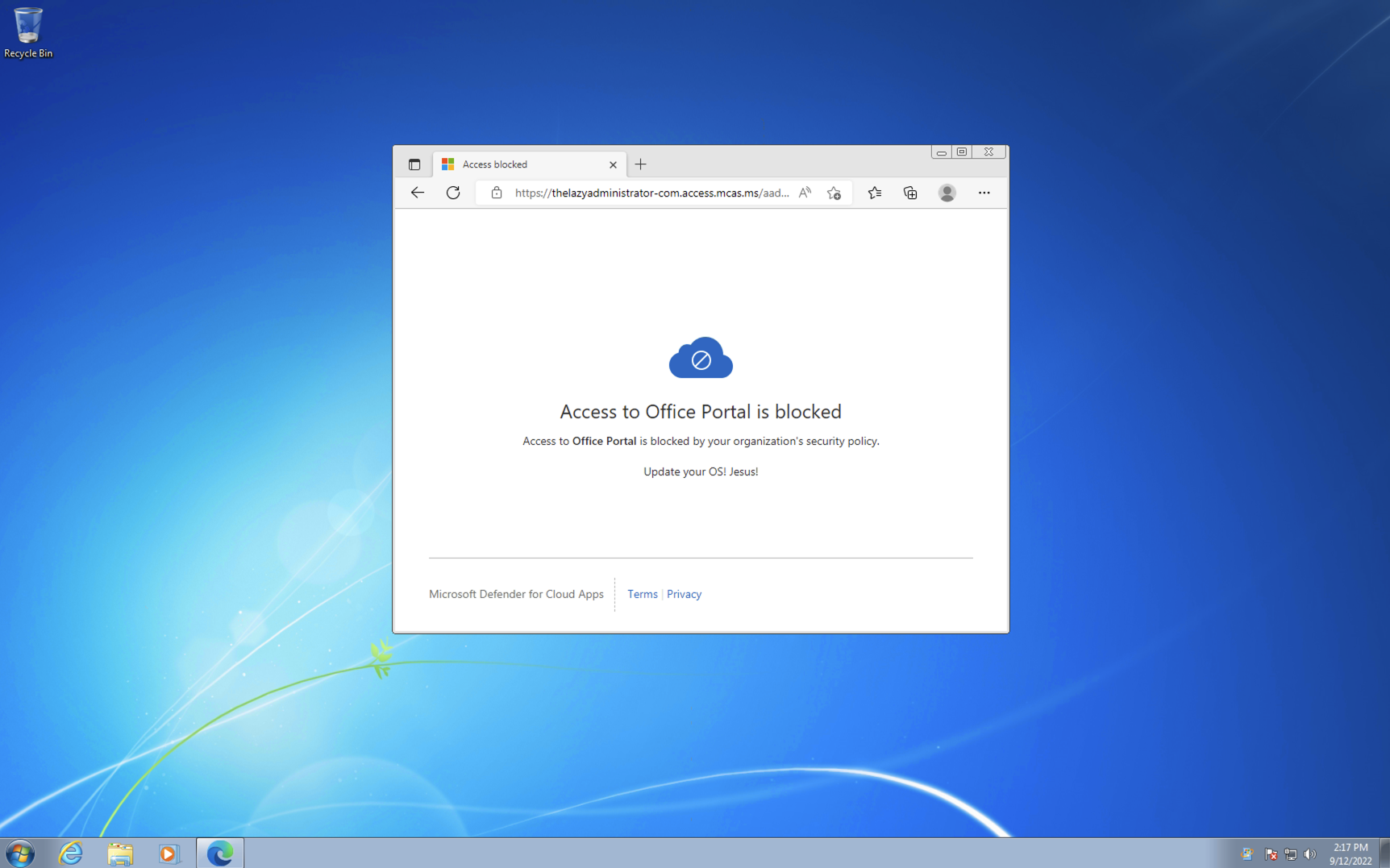Click the blocked cloud icon

point(701,358)
